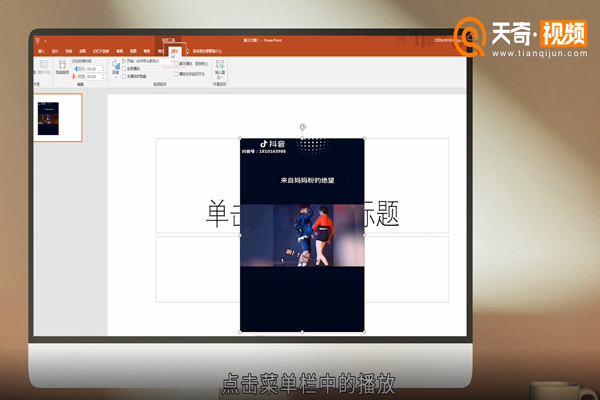Click the lightbulb Tell Me search icon
The image size is (600, 400).
(187, 50)
